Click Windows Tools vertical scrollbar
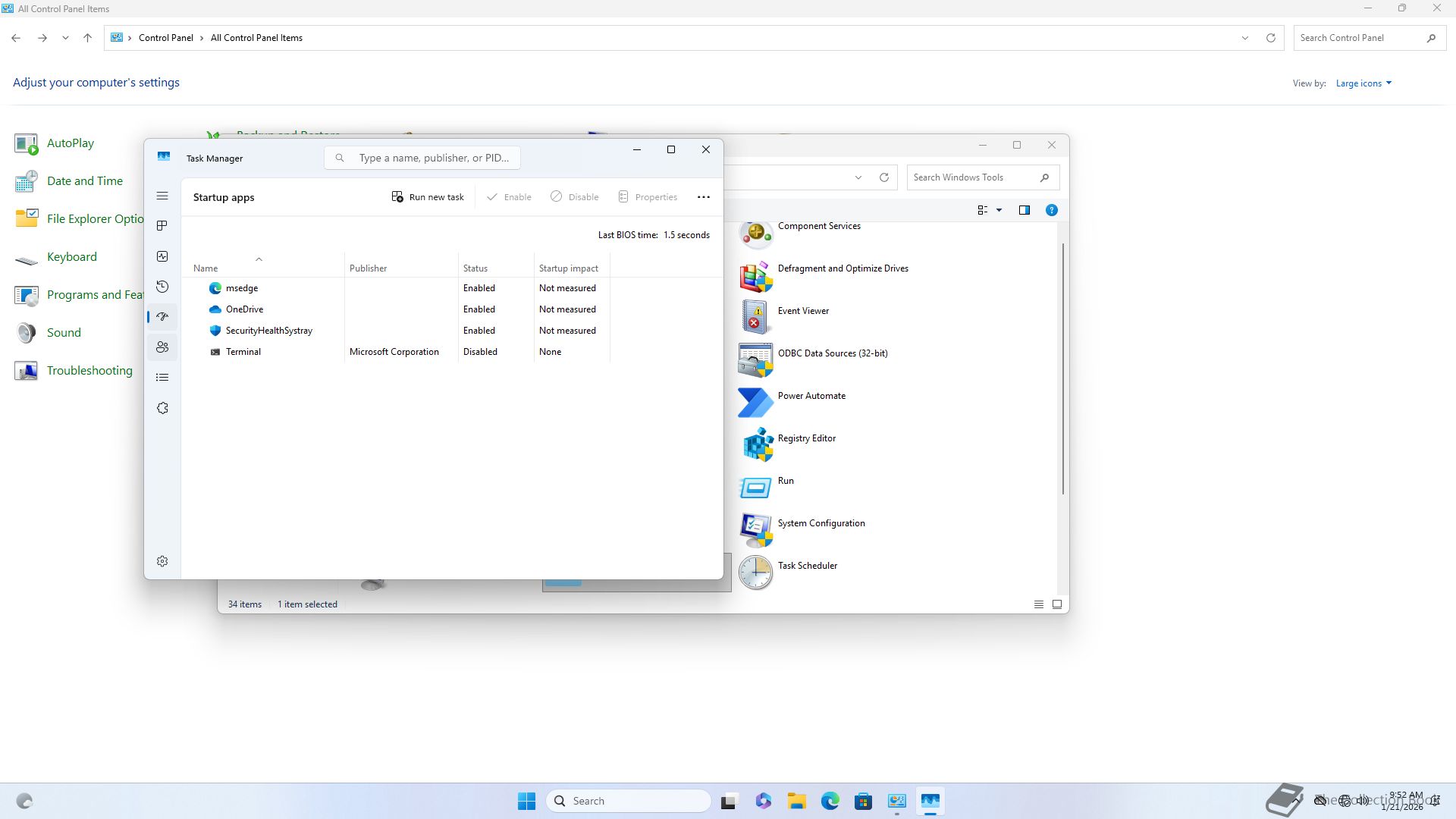The image size is (1456, 819). [x=1063, y=369]
